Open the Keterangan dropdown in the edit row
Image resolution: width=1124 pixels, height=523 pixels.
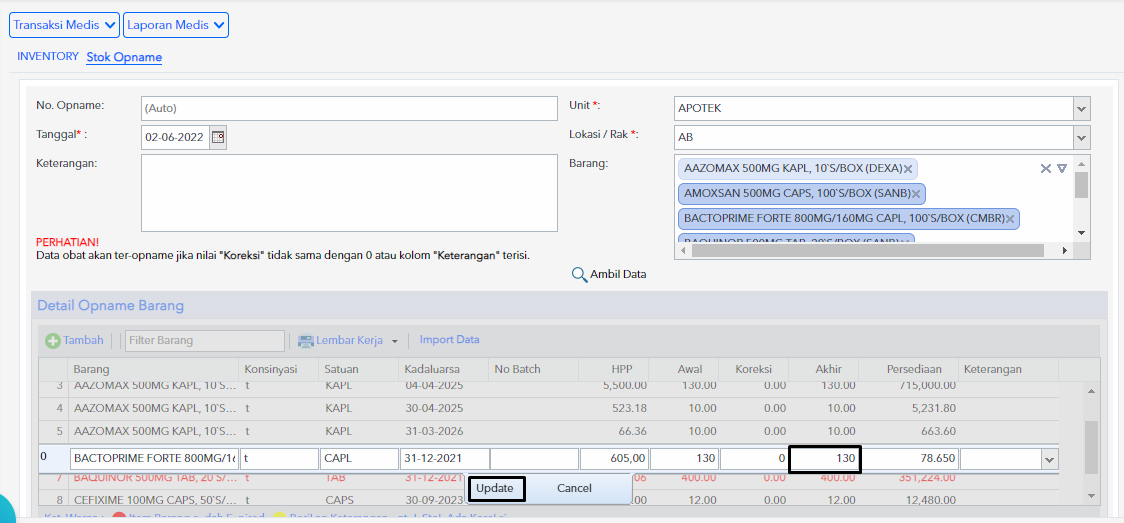point(1050,459)
